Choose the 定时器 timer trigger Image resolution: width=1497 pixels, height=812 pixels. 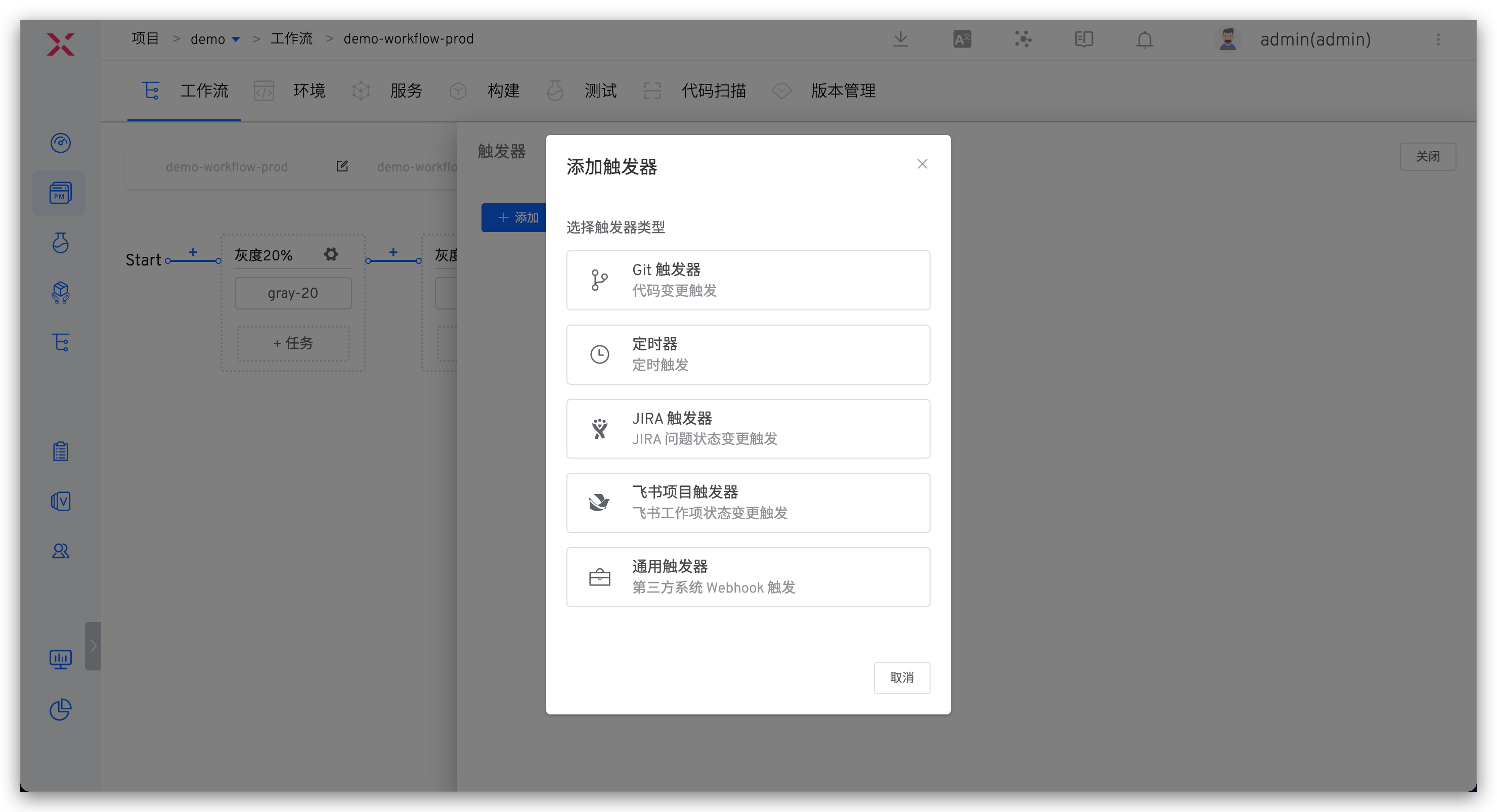tap(748, 354)
